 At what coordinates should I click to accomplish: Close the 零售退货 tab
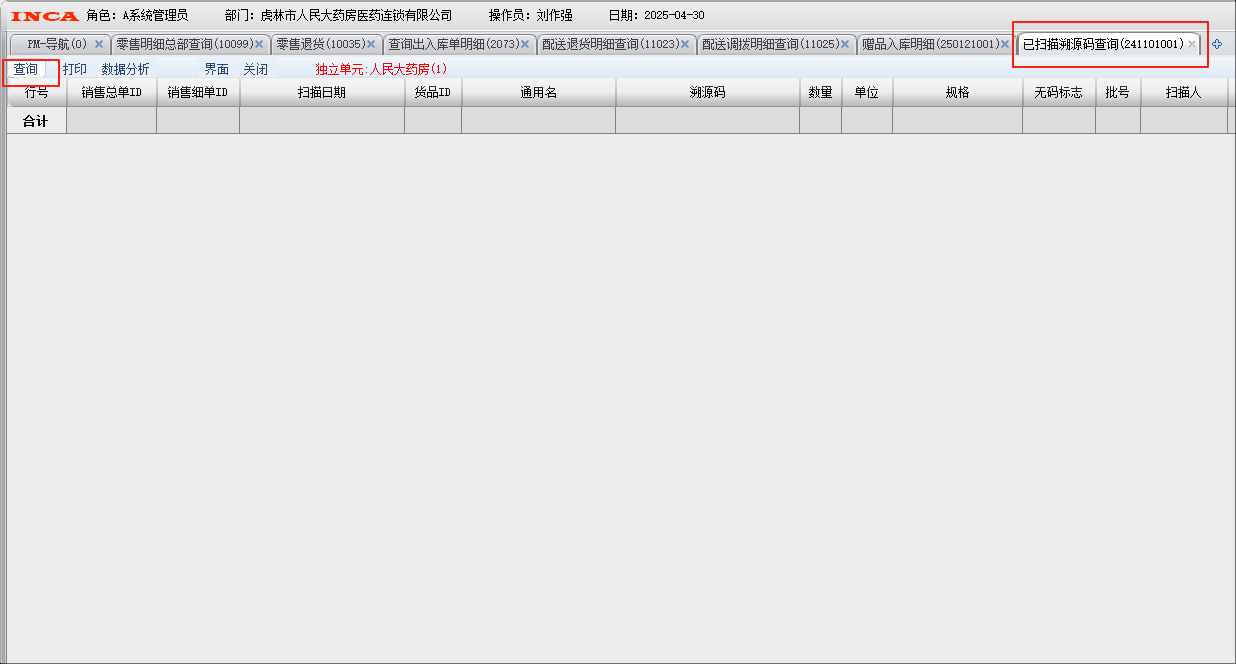pos(371,44)
